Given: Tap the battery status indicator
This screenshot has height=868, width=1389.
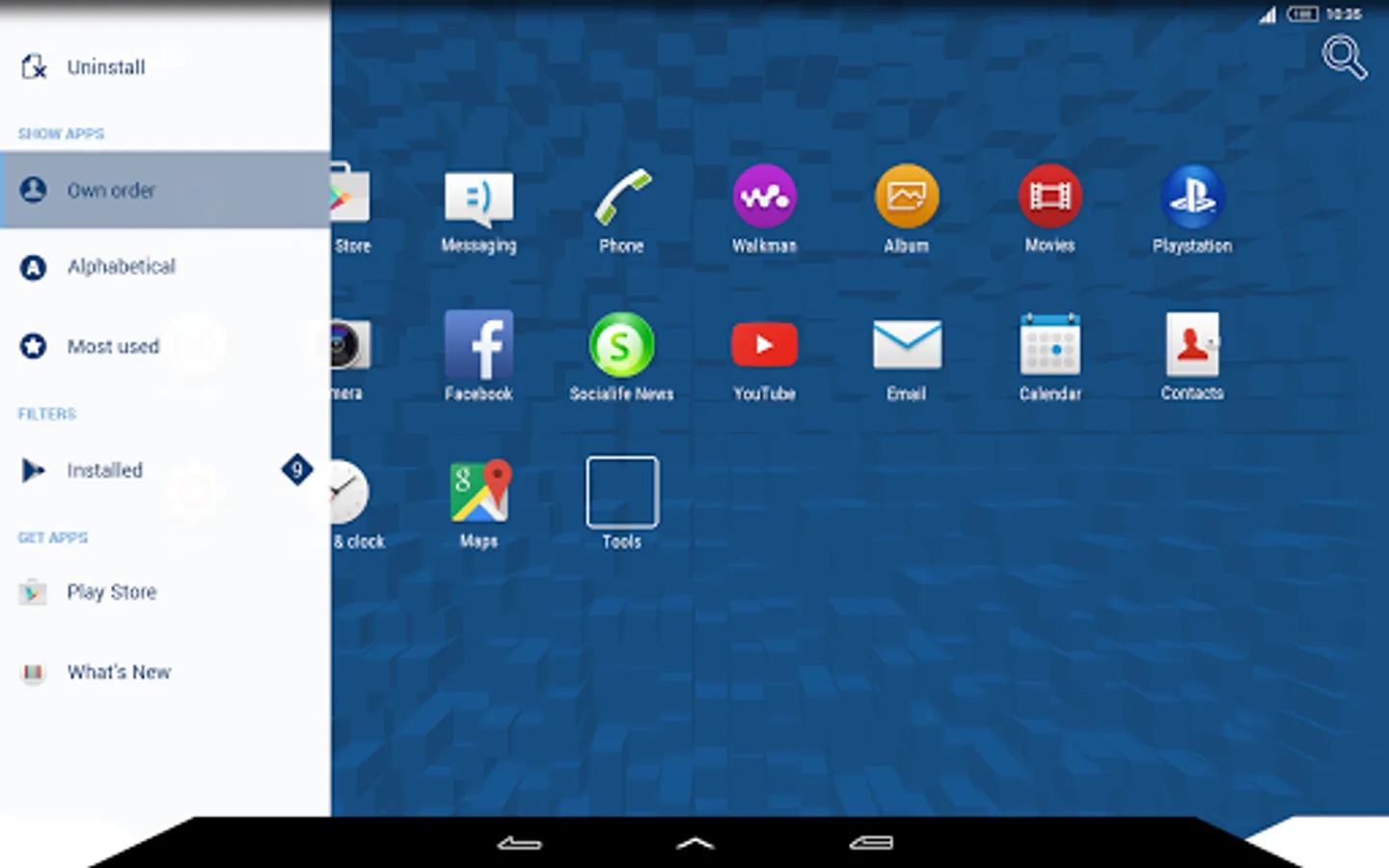Looking at the screenshot, I should (1302, 14).
